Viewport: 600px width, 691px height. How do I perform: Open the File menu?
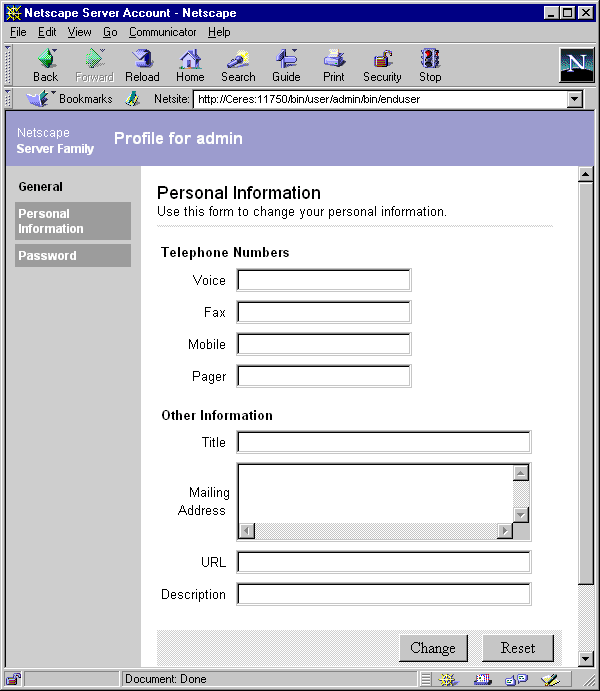click(18, 32)
